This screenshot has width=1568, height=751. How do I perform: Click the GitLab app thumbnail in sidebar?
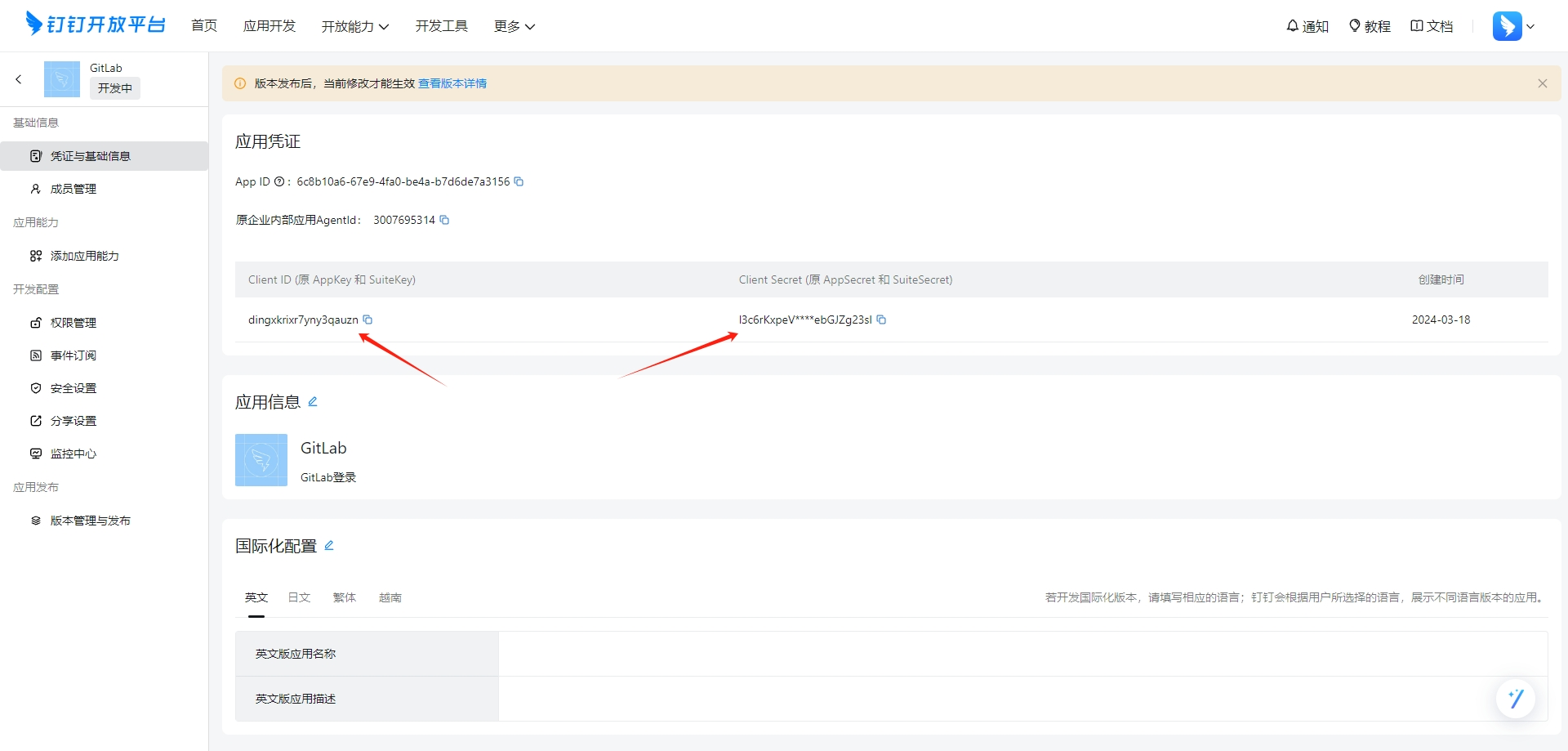[62, 79]
